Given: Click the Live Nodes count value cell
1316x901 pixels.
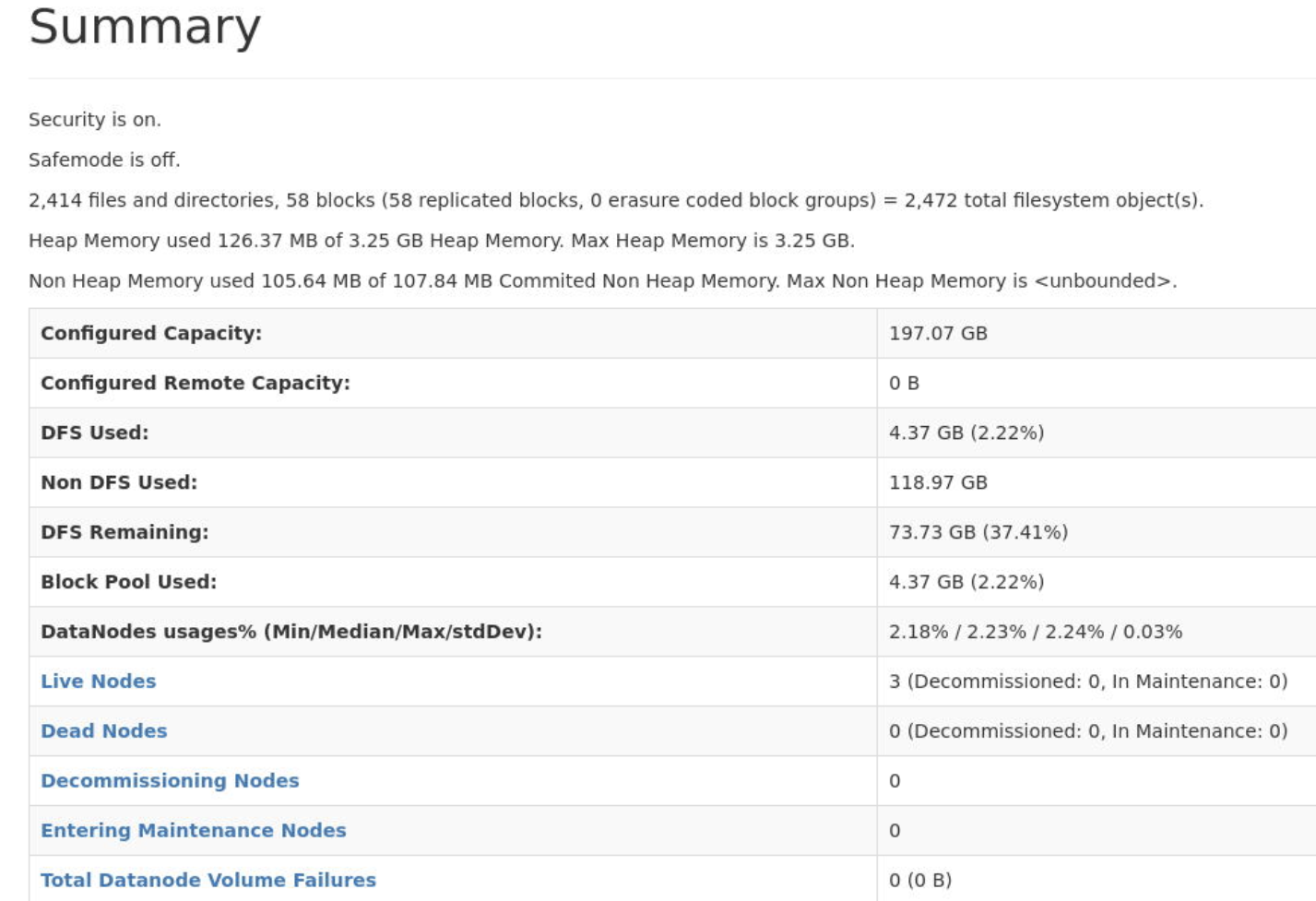Looking at the screenshot, I should (1087, 682).
